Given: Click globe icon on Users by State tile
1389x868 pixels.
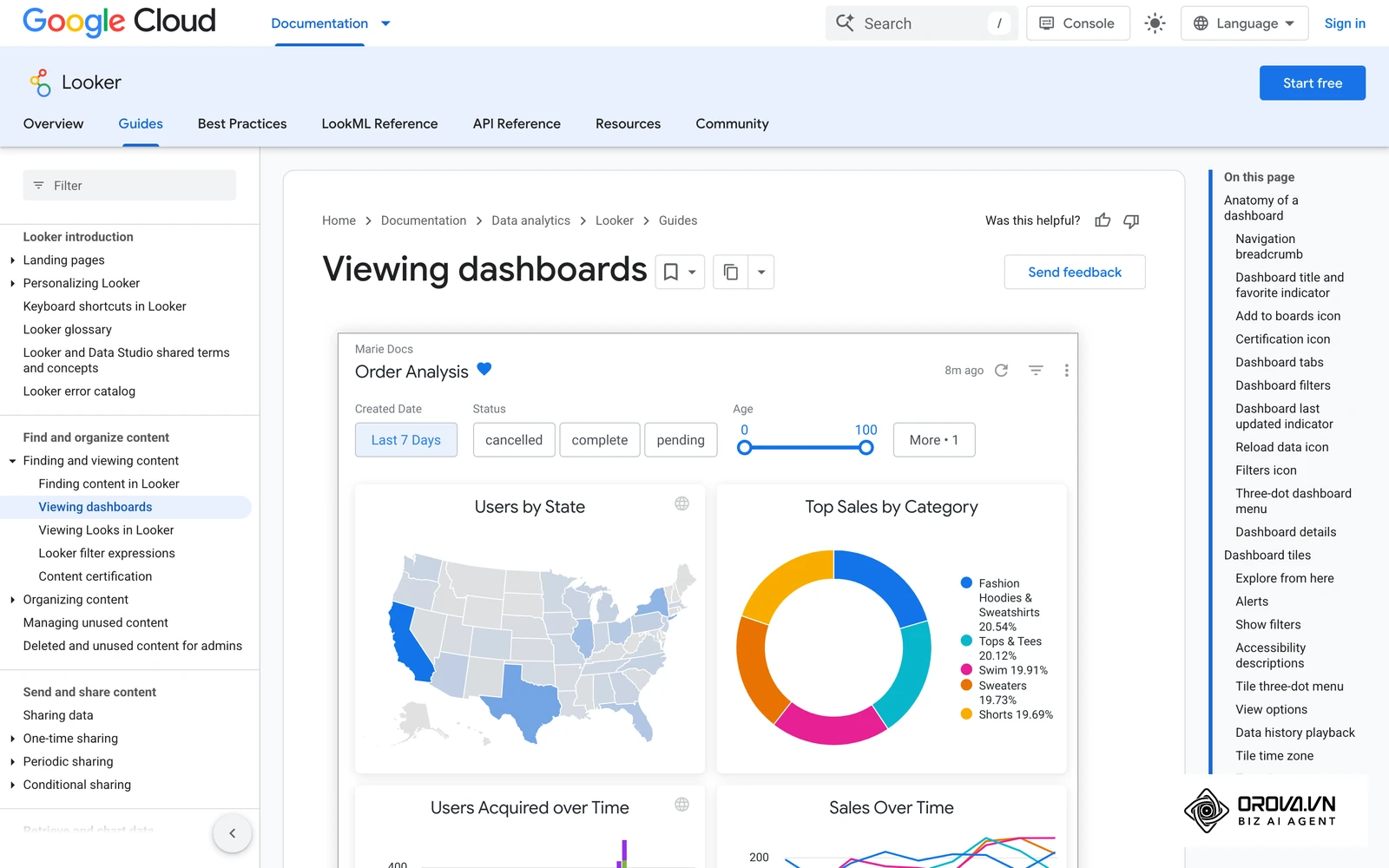Looking at the screenshot, I should point(682,503).
